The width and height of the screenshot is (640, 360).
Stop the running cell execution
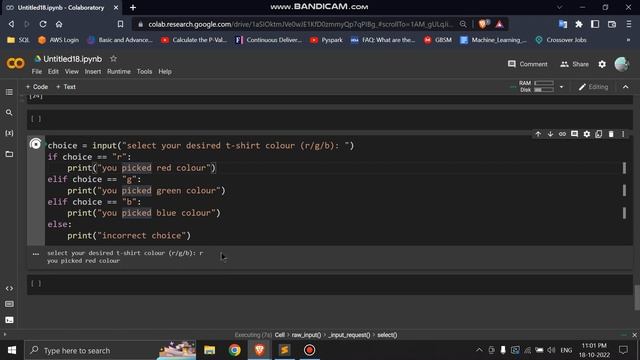36,144
